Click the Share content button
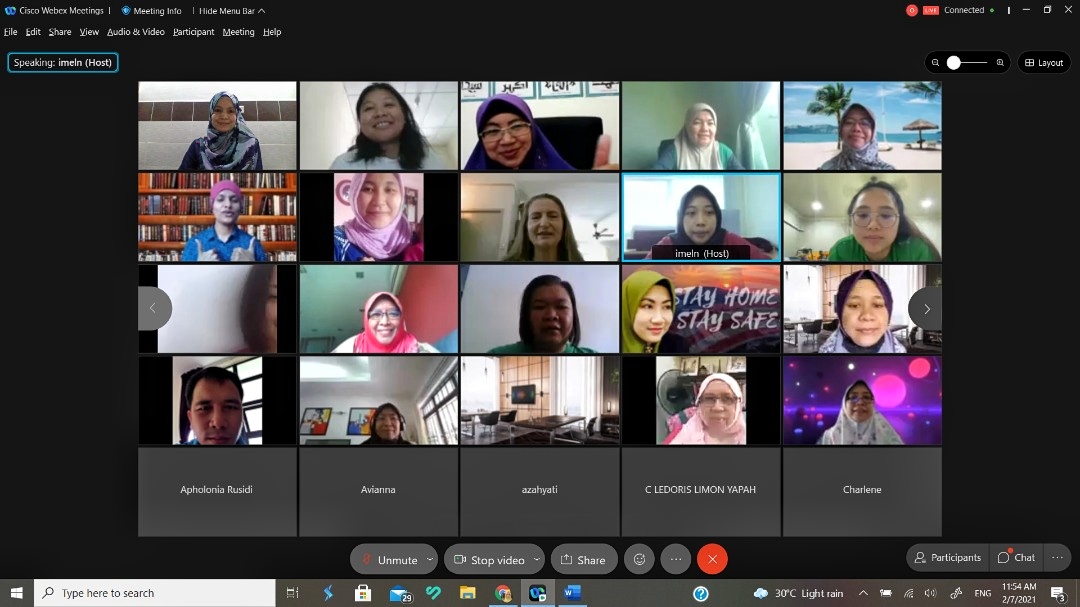The image size is (1080, 607). coord(582,560)
